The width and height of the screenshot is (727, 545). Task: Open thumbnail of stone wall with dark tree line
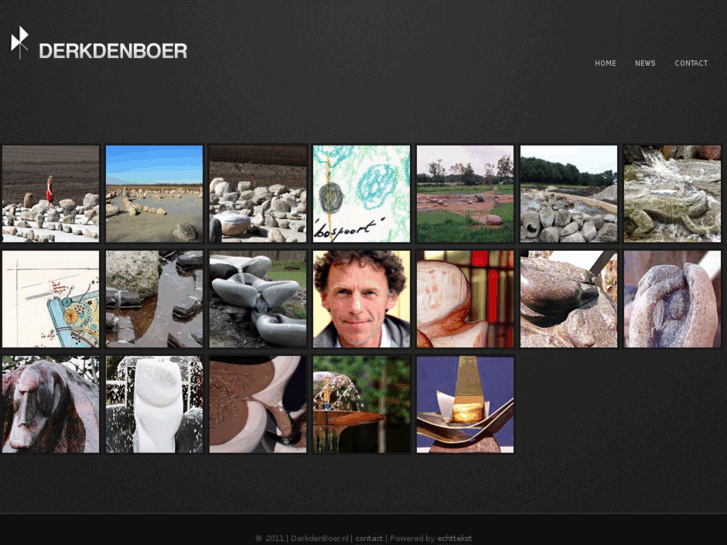(x=569, y=193)
